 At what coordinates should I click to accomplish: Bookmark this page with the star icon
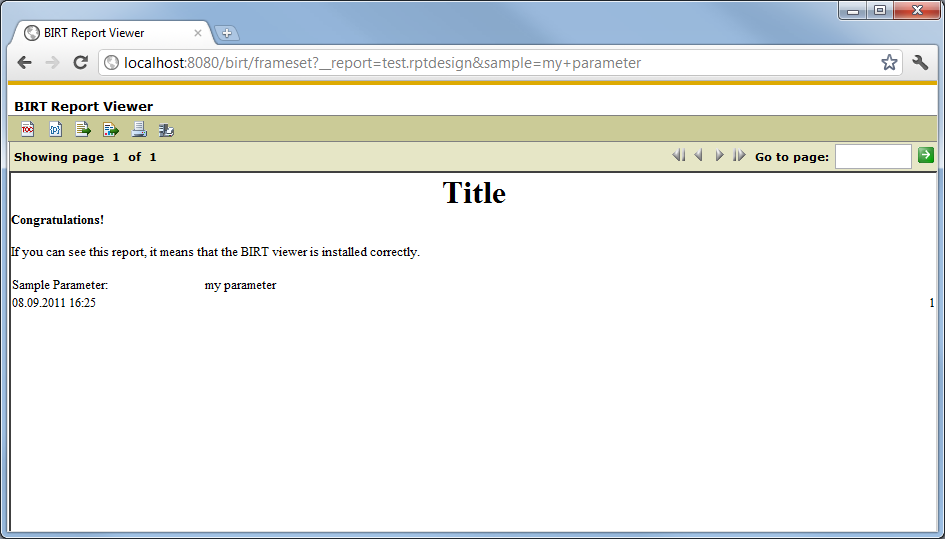889,63
